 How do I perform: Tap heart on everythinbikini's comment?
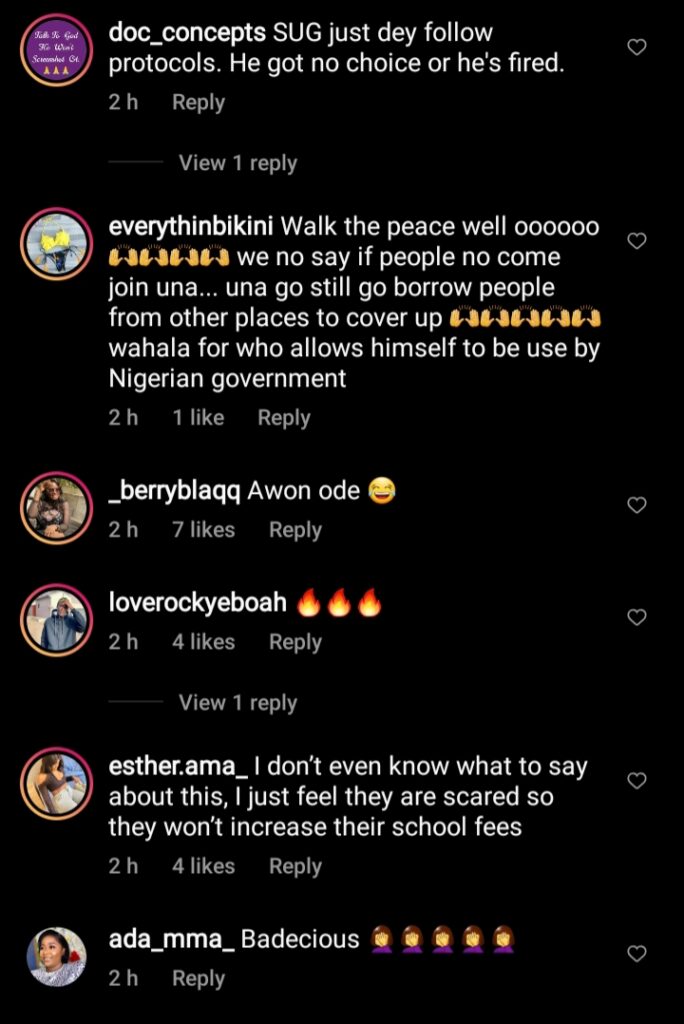(636, 241)
